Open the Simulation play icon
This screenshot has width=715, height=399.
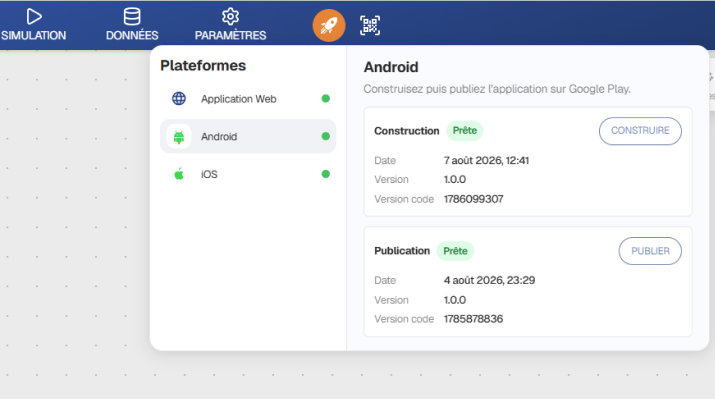pos(34,16)
